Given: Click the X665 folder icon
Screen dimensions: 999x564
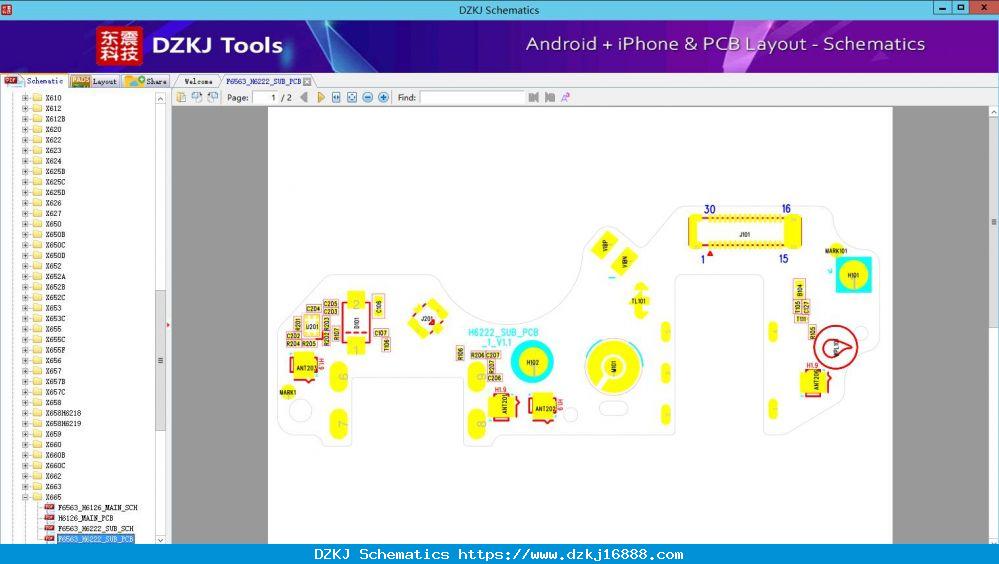Looking at the screenshot, I should tap(37, 497).
